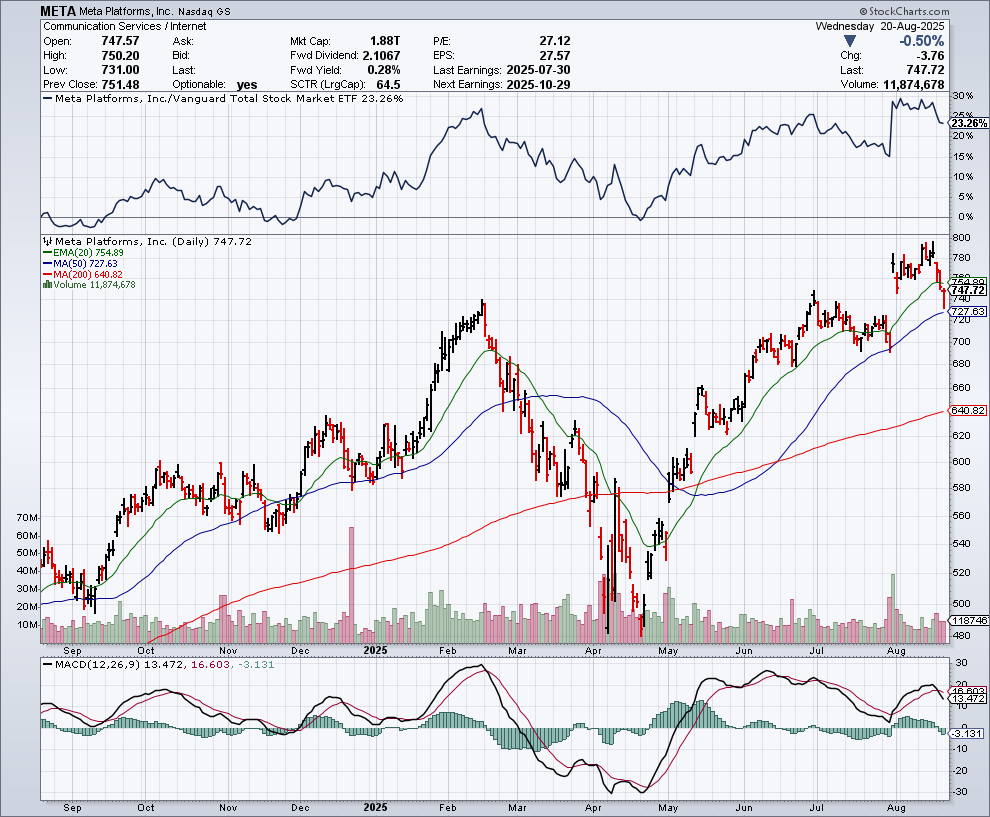This screenshot has height=817, width=990.
Task: Click the MA(50) 727.63 legend entry
Action: point(80,263)
